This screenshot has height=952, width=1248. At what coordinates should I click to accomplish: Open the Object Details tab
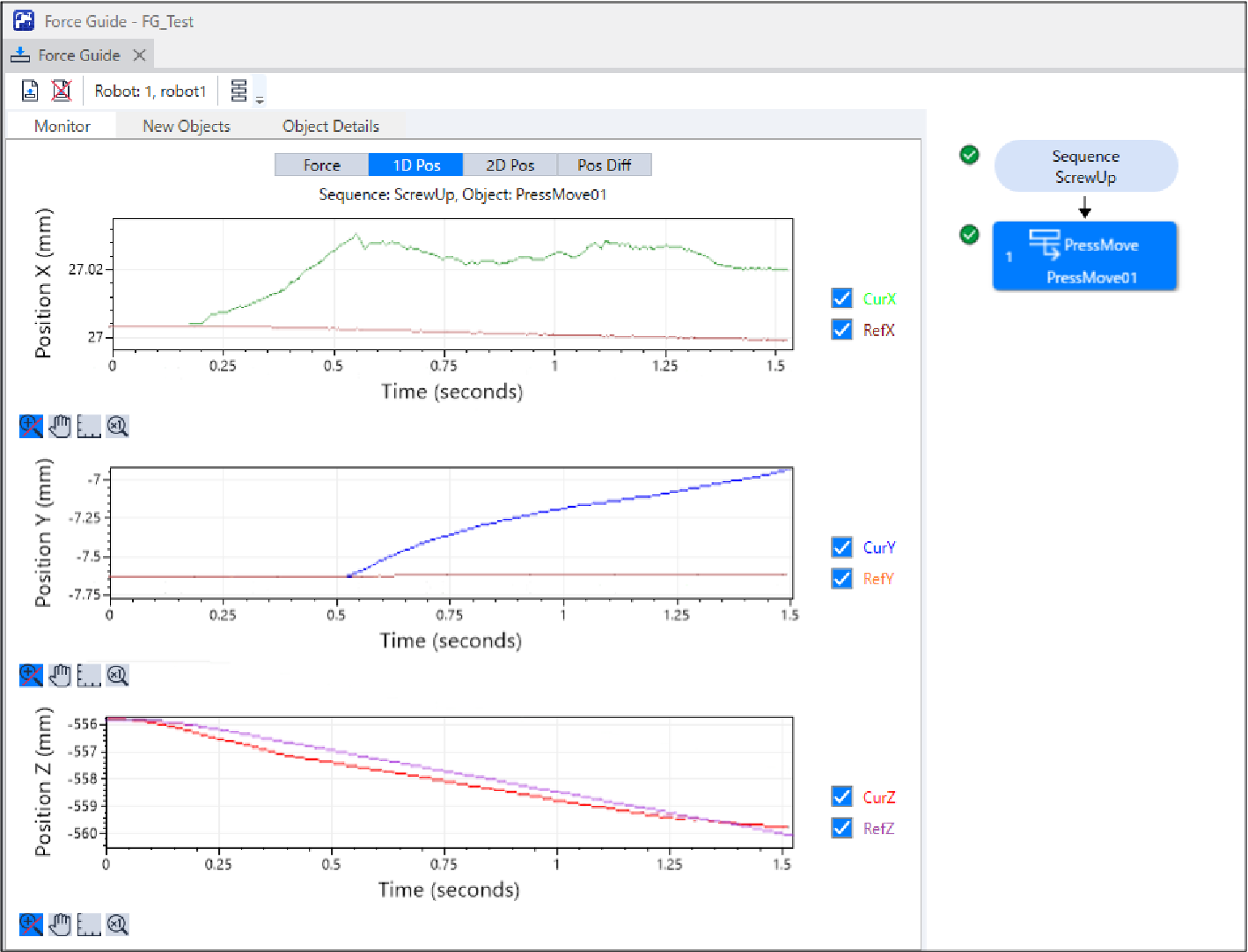[x=331, y=126]
